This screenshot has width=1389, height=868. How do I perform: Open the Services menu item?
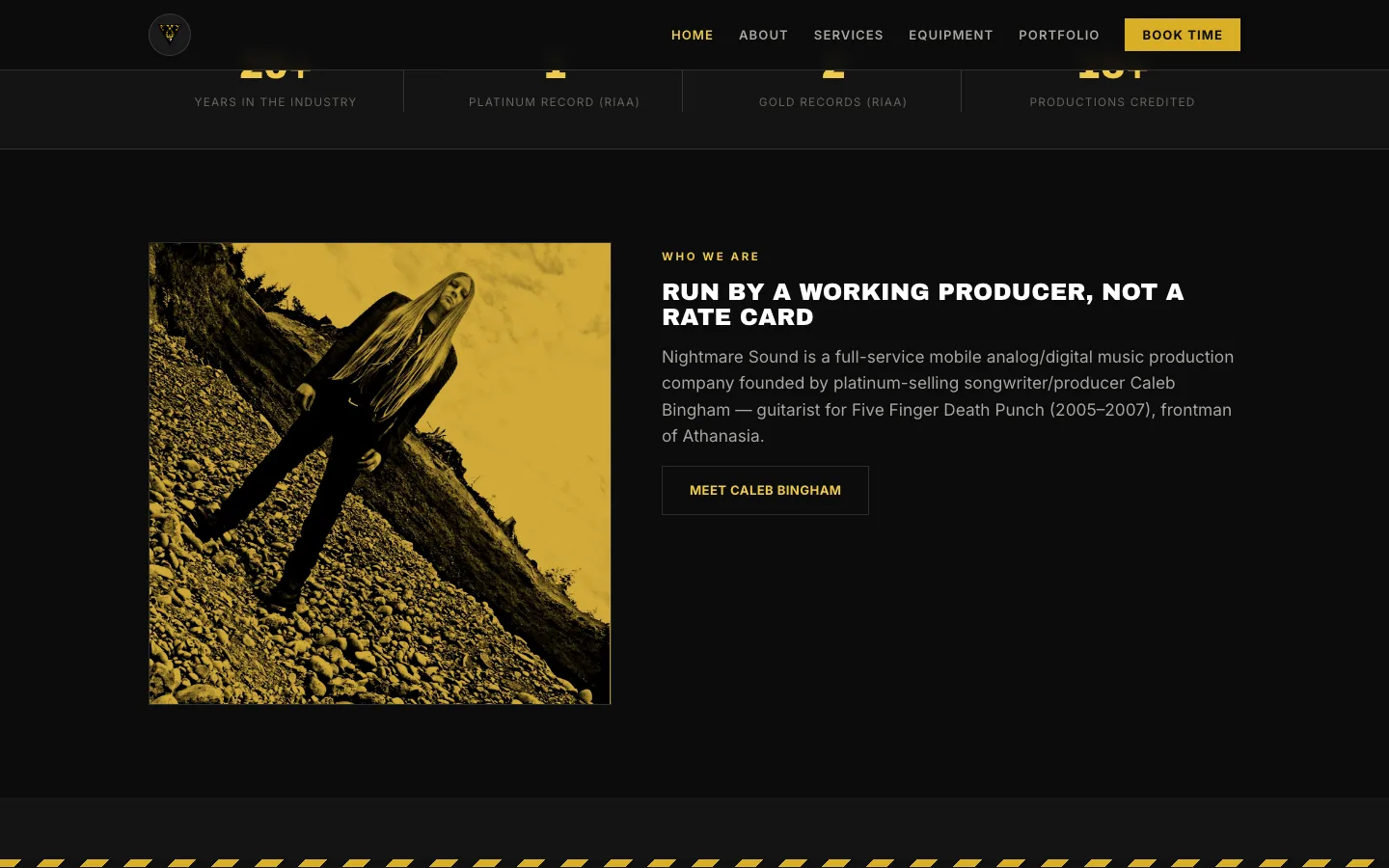point(849,35)
